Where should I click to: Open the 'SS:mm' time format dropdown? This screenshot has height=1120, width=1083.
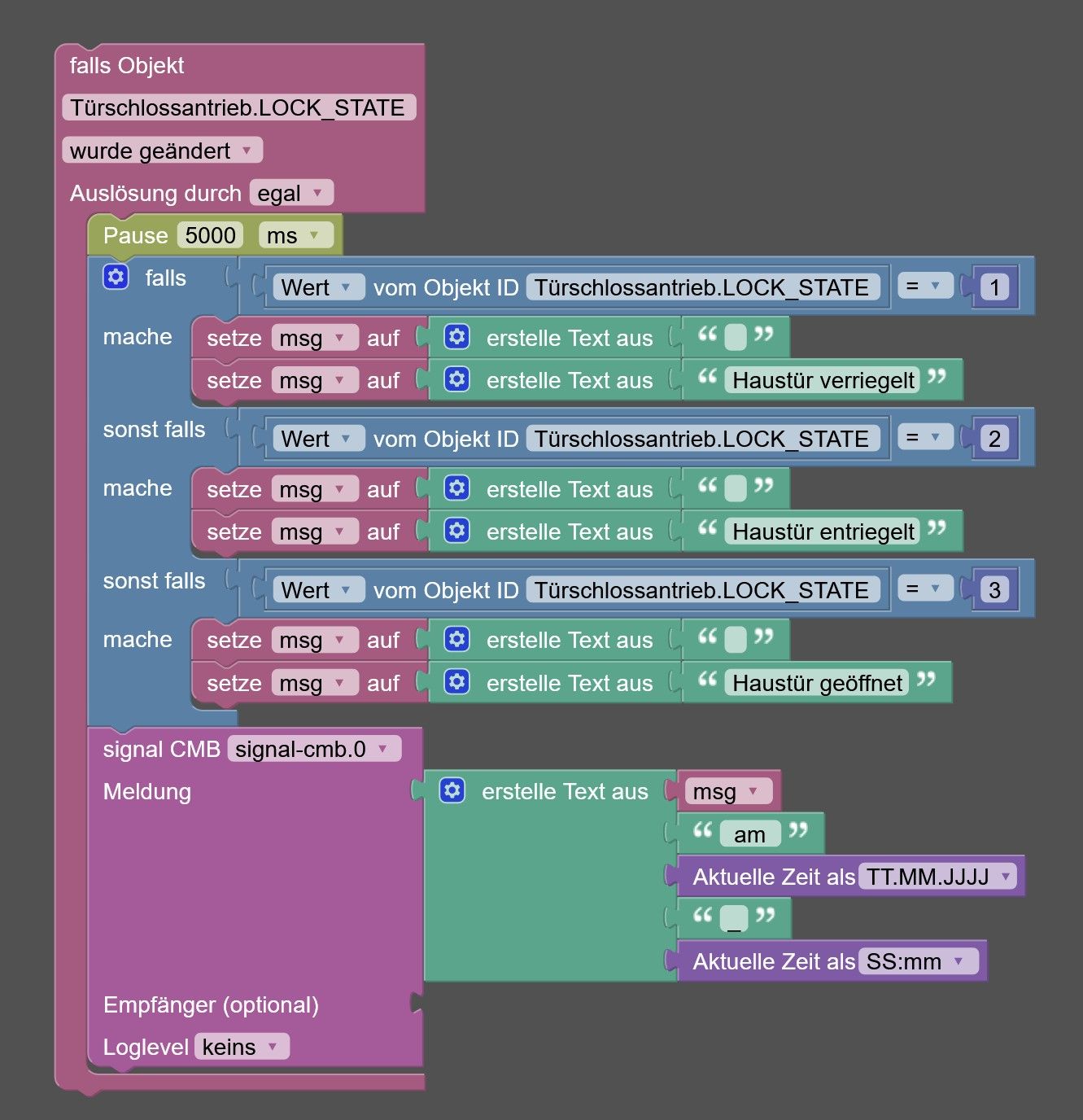tap(918, 961)
